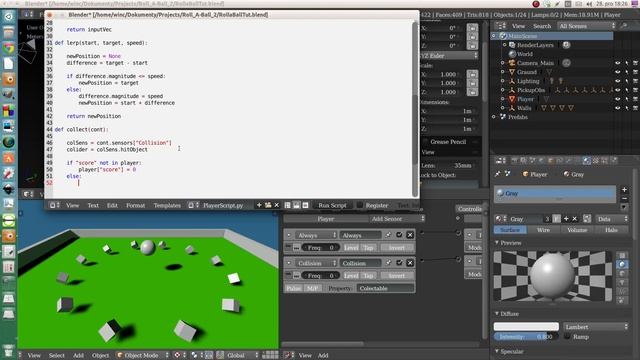The image size is (640, 360).
Task: Open the All Scenes display dropdown
Action: coord(586,26)
